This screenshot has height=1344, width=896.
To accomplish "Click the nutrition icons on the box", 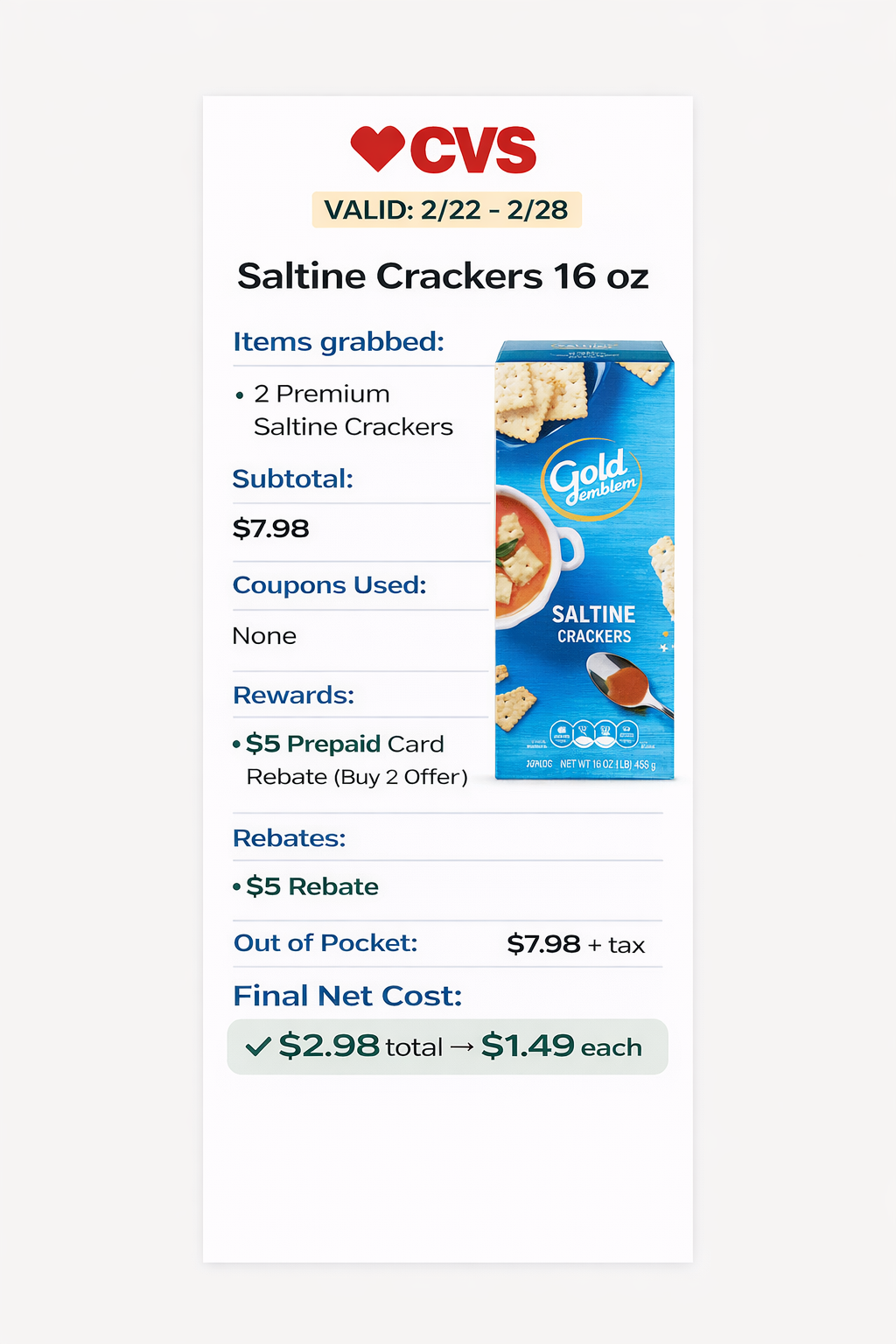I will [x=594, y=734].
